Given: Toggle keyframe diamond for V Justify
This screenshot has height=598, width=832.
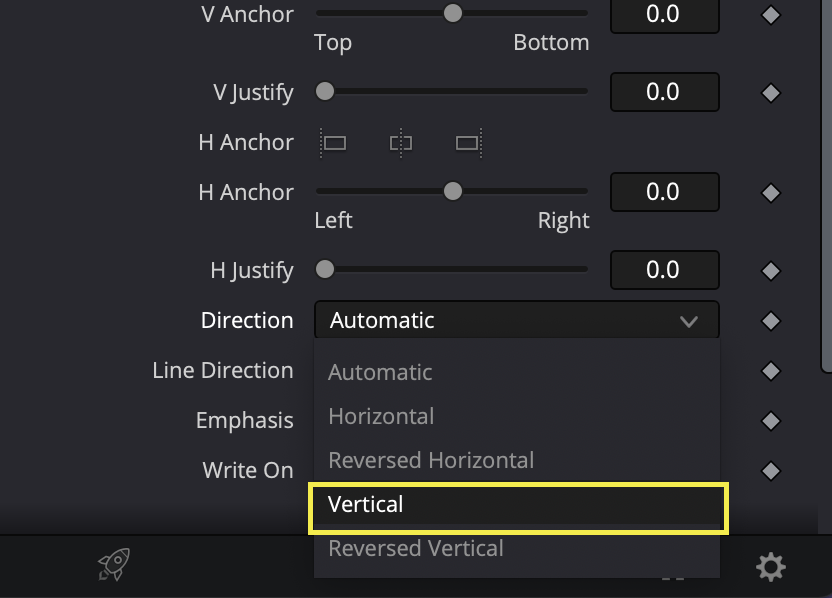Looking at the screenshot, I should [770, 93].
